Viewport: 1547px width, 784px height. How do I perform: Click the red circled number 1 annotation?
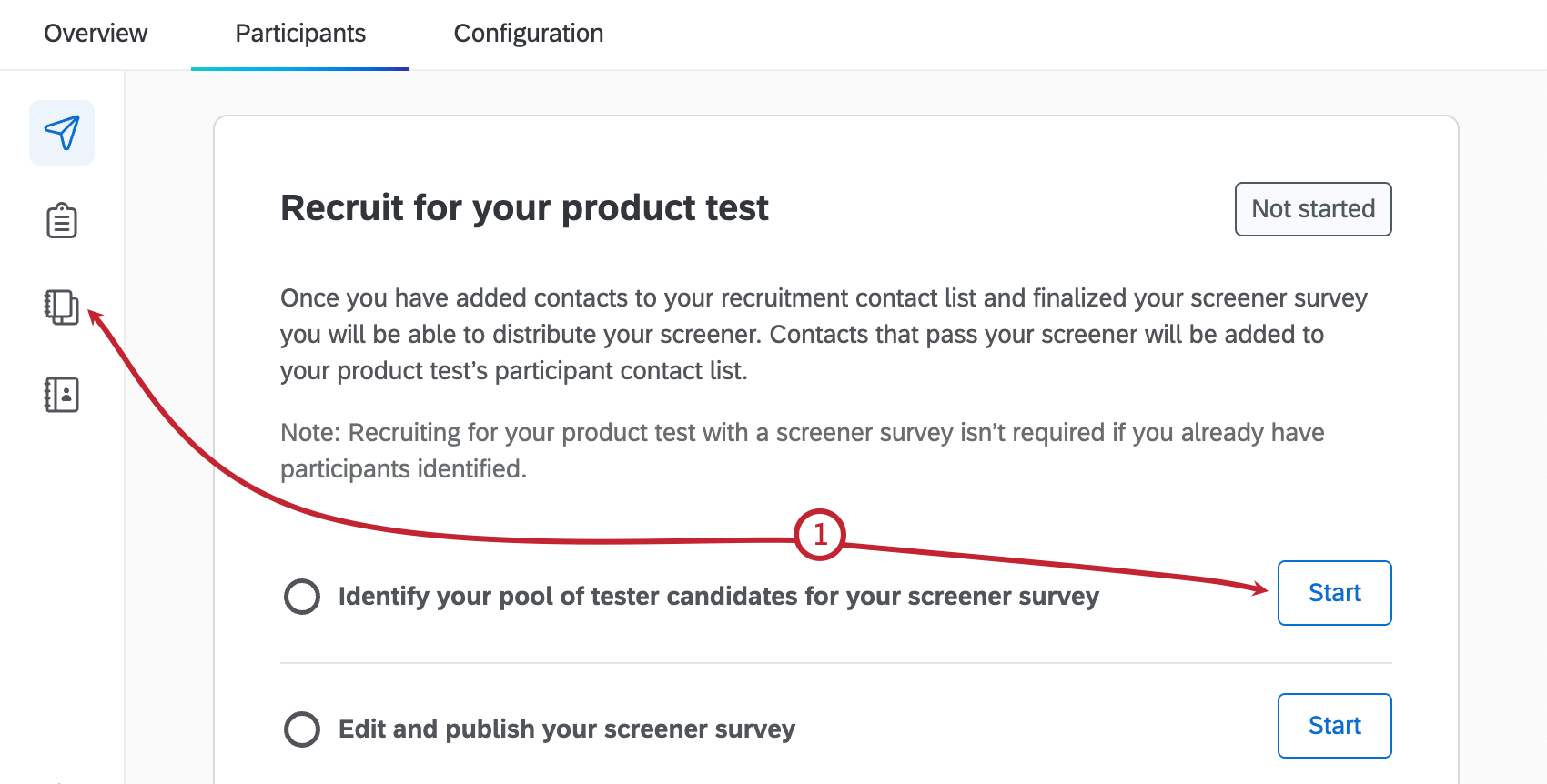[x=819, y=536]
